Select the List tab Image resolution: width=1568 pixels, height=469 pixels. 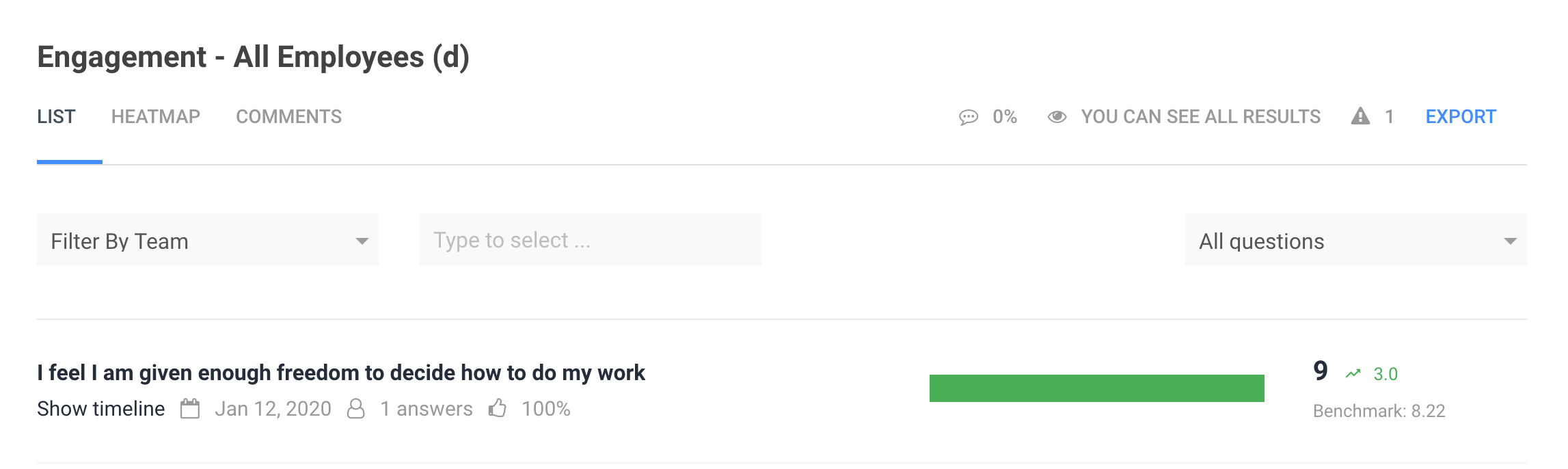click(56, 117)
